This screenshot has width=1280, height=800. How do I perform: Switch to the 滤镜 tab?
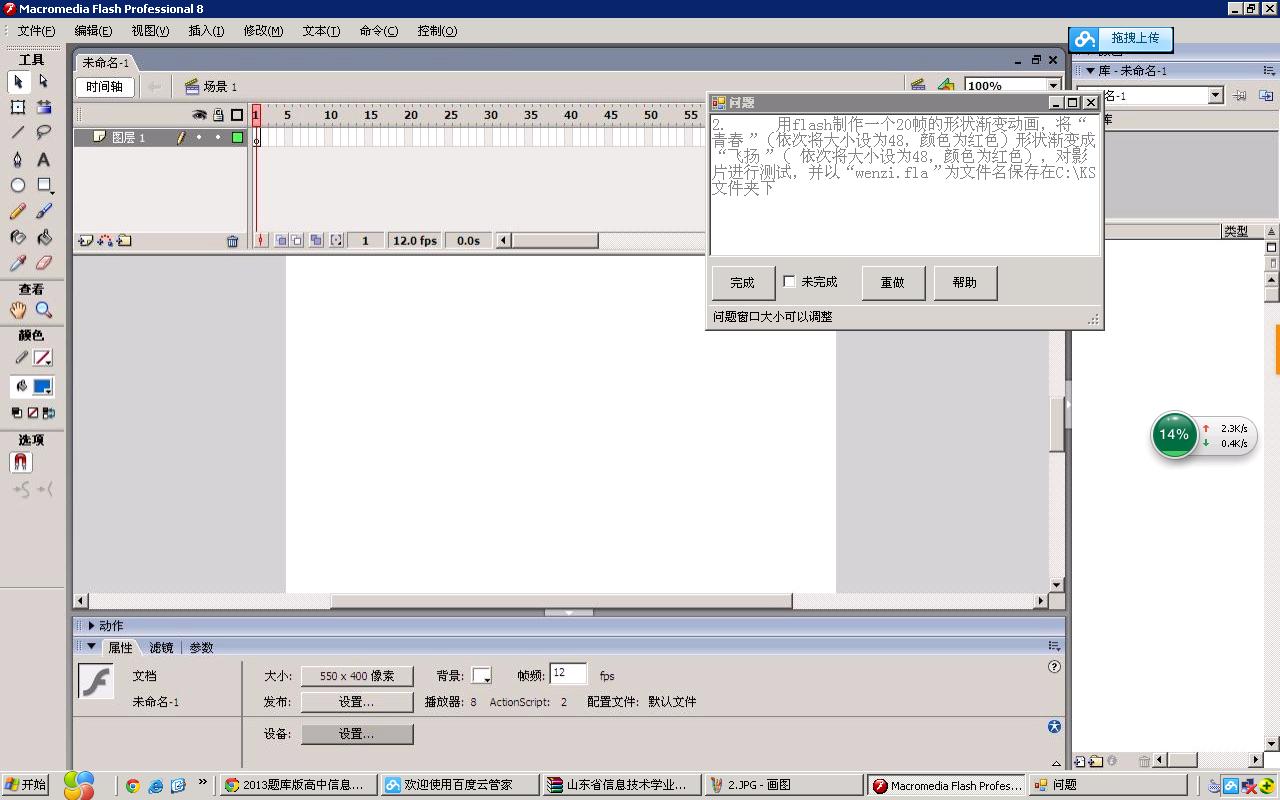click(161, 648)
